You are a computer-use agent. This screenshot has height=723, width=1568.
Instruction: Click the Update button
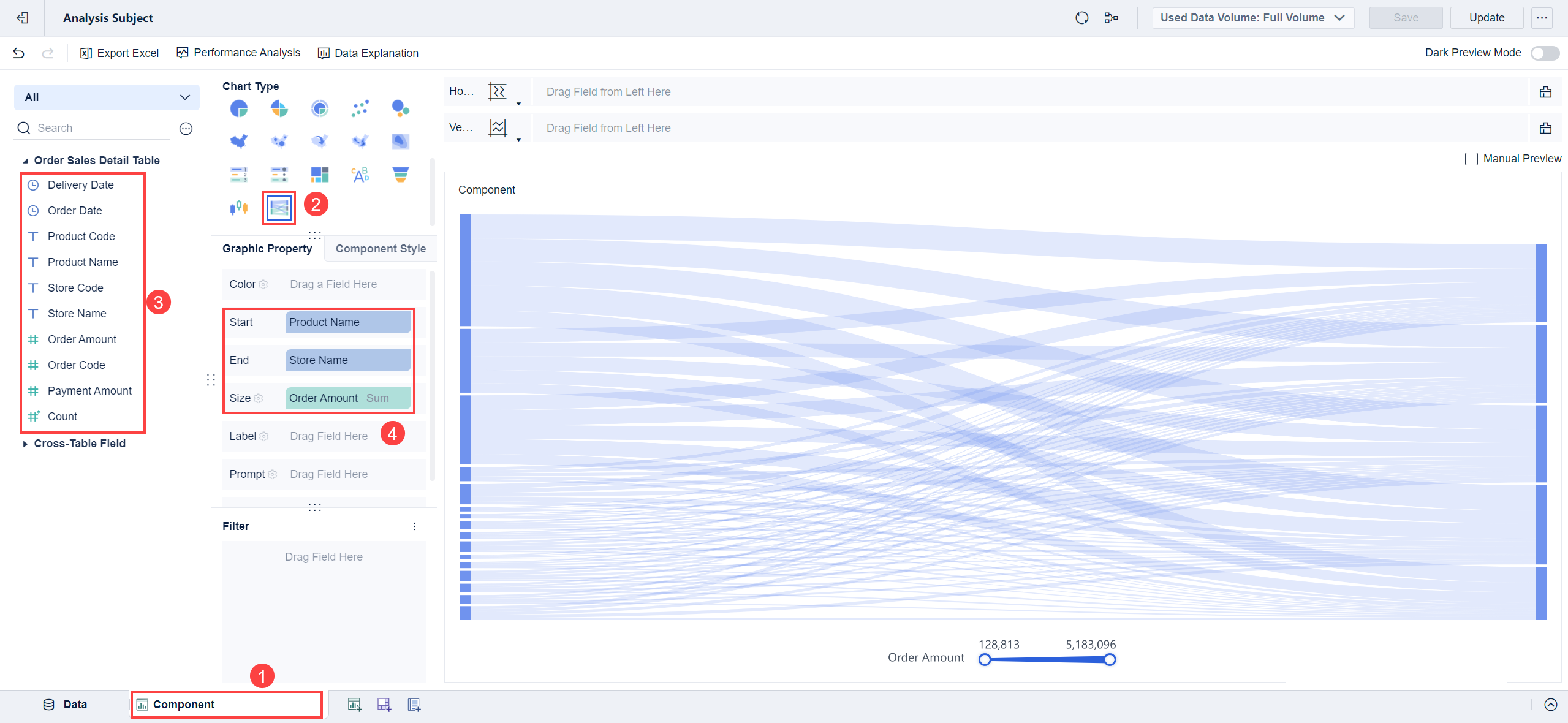1486,18
